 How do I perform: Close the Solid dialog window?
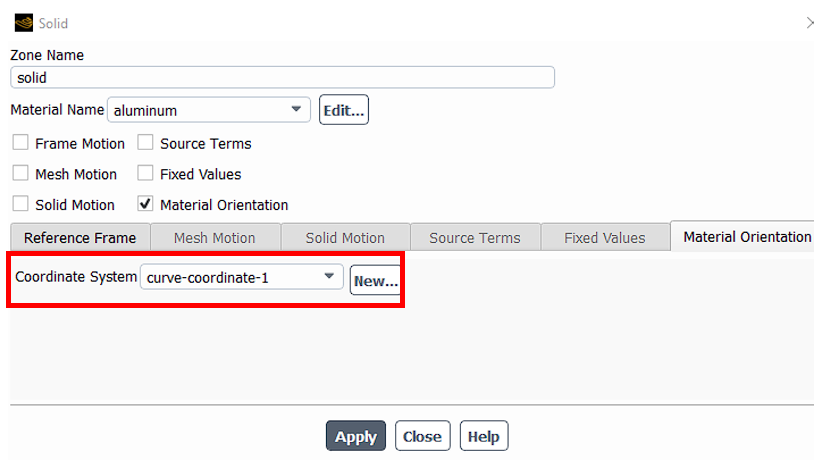[x=809, y=22]
